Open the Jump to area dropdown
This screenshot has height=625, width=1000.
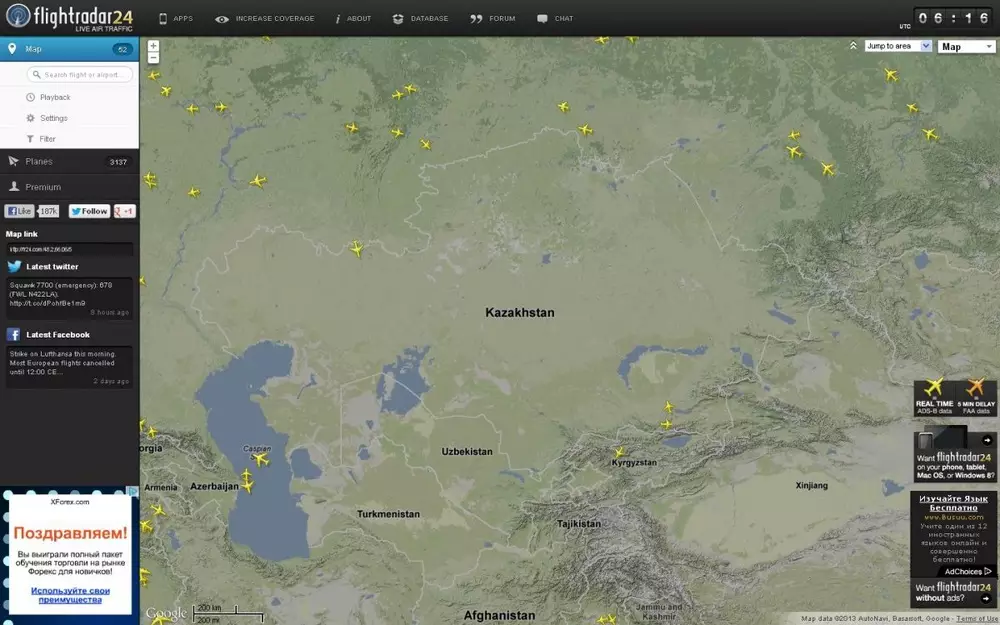pyautogui.click(x=897, y=46)
